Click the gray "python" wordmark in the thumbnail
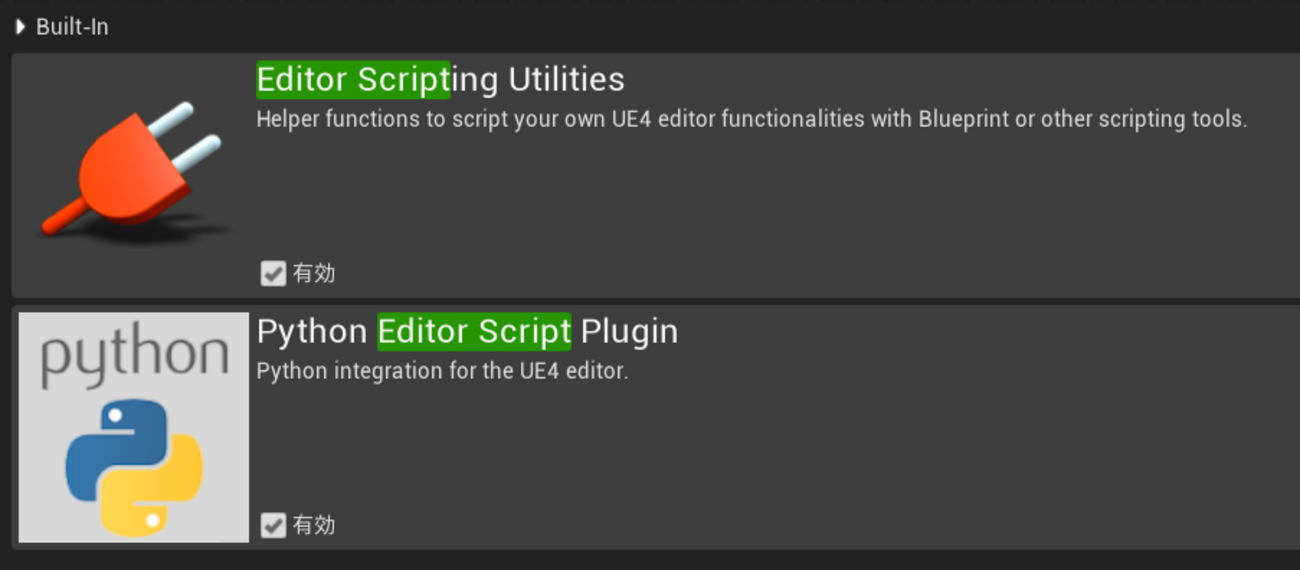This screenshot has height=570, width=1300. pyautogui.click(x=134, y=356)
